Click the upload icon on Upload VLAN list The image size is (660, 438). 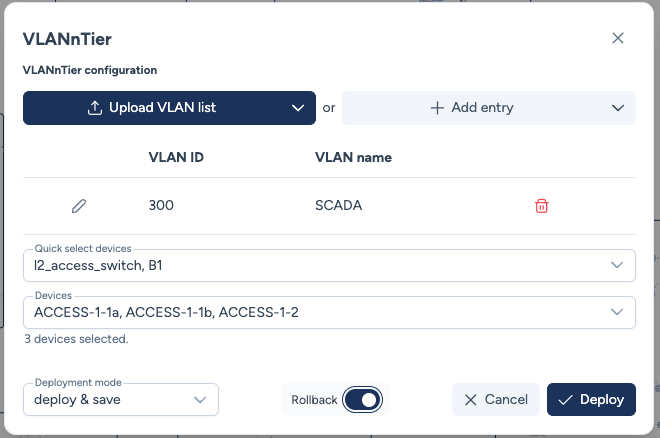point(96,108)
